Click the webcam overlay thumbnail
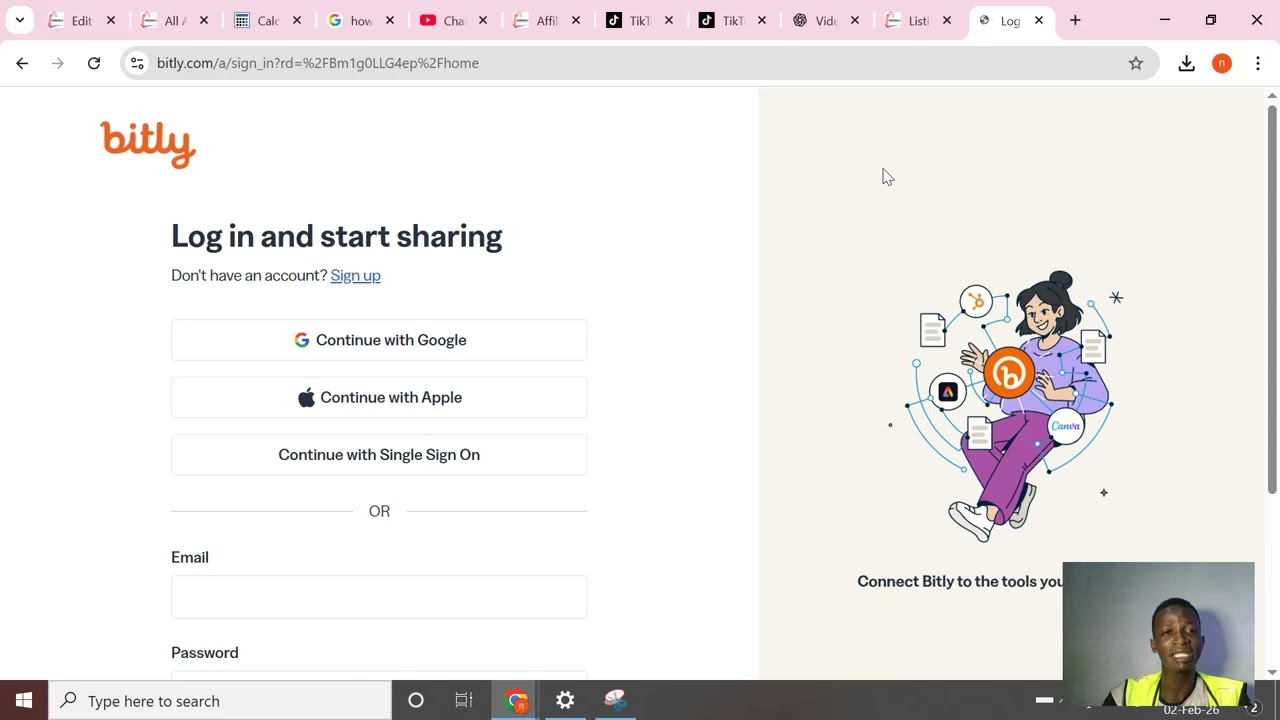Screen dimensions: 1280x720 click(x=1158, y=634)
